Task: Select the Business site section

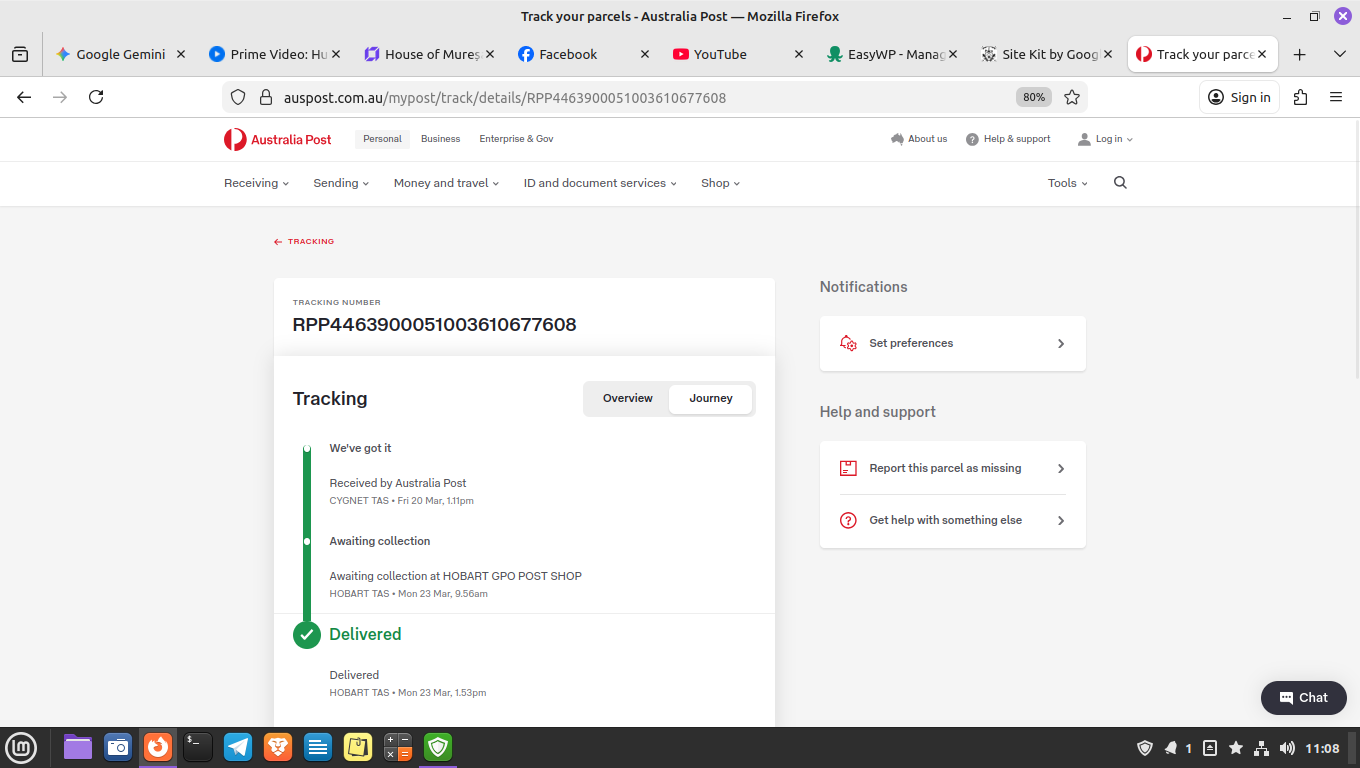Action: [440, 139]
